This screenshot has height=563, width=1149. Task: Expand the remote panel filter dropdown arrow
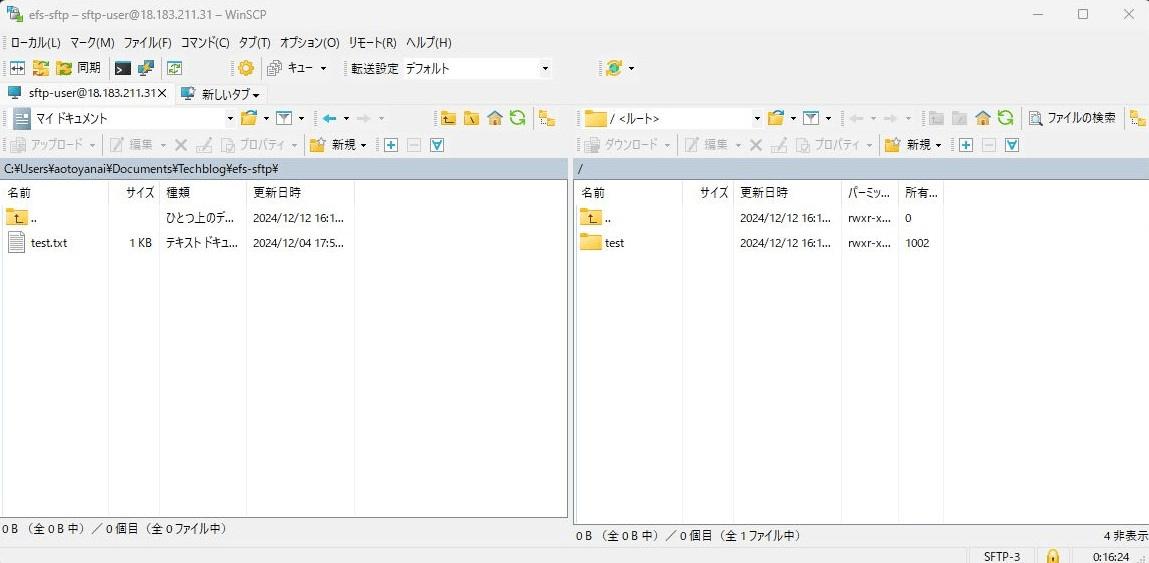coord(829,118)
